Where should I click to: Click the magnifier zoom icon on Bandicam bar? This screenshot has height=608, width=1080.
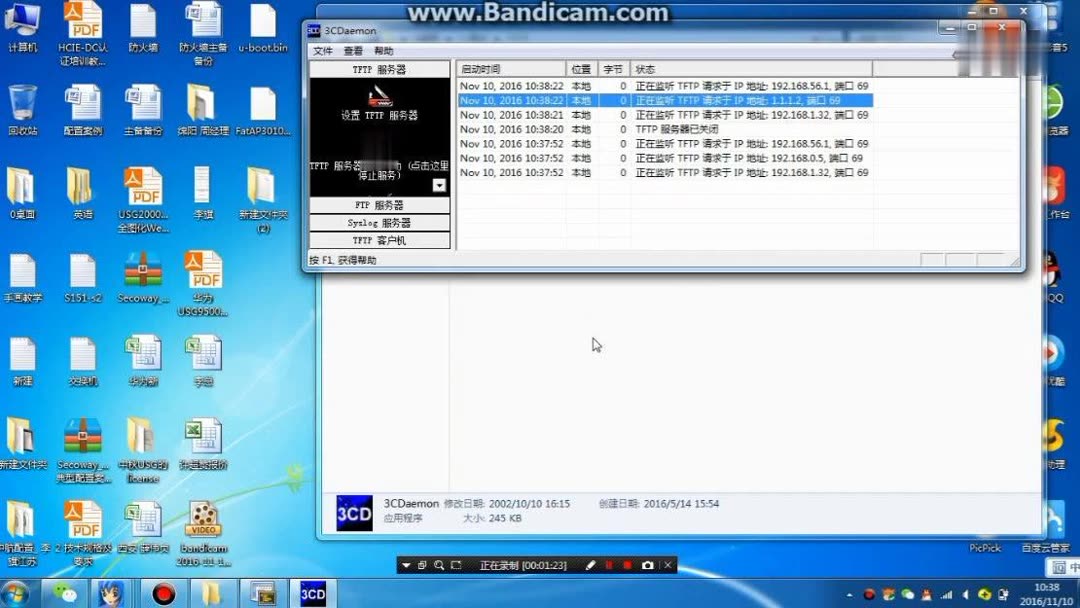(x=437, y=565)
